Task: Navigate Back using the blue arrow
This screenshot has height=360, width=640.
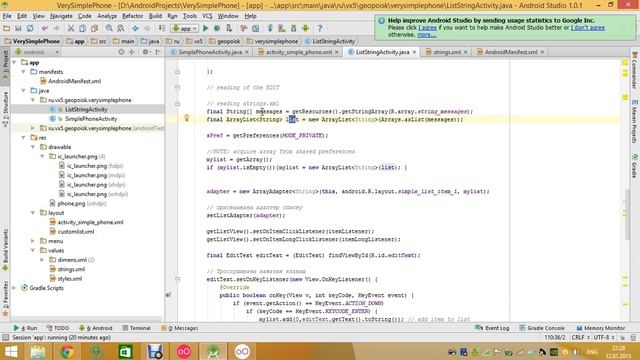Action: pyautogui.click(x=135, y=28)
